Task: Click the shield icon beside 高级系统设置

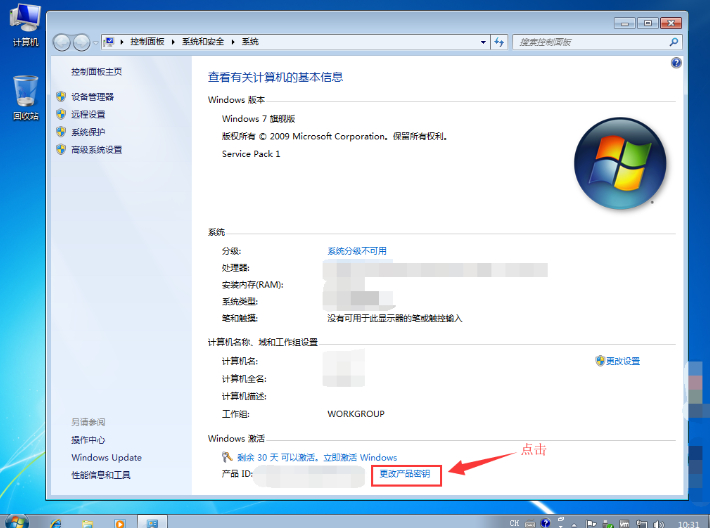Action: [61, 149]
